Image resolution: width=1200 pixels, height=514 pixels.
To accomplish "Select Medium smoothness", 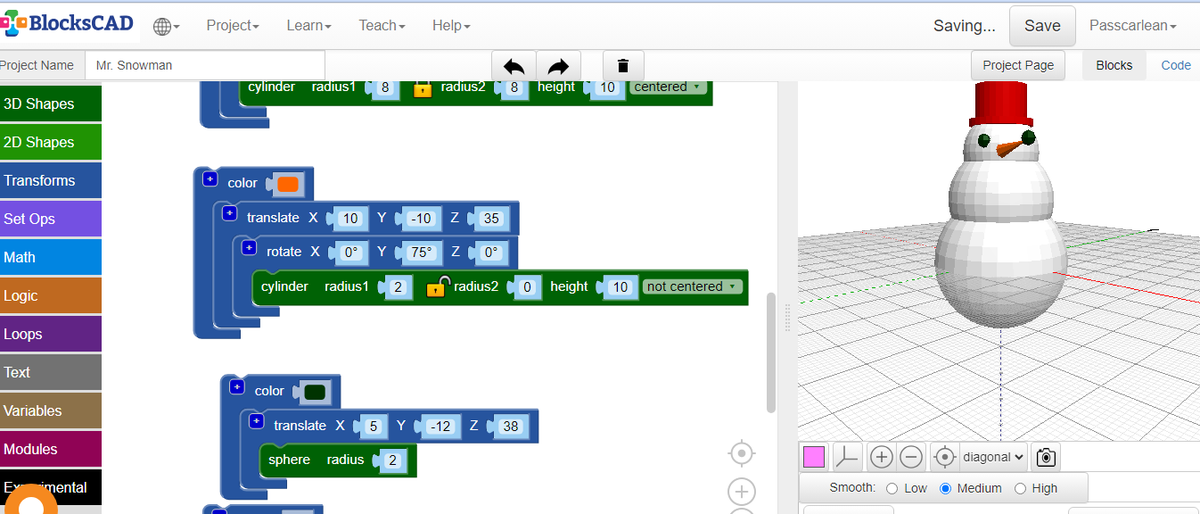I will pos(945,488).
